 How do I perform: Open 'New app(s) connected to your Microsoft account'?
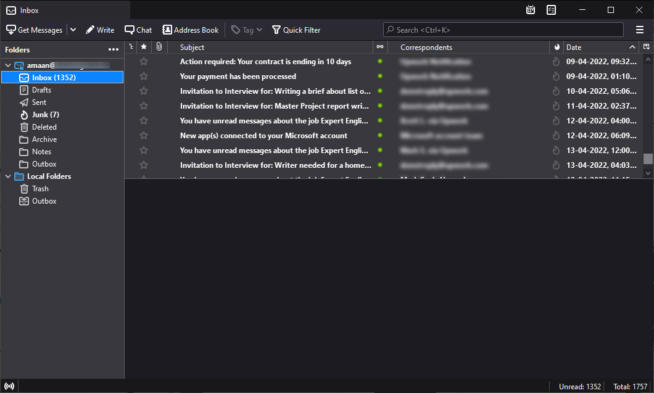coord(263,136)
